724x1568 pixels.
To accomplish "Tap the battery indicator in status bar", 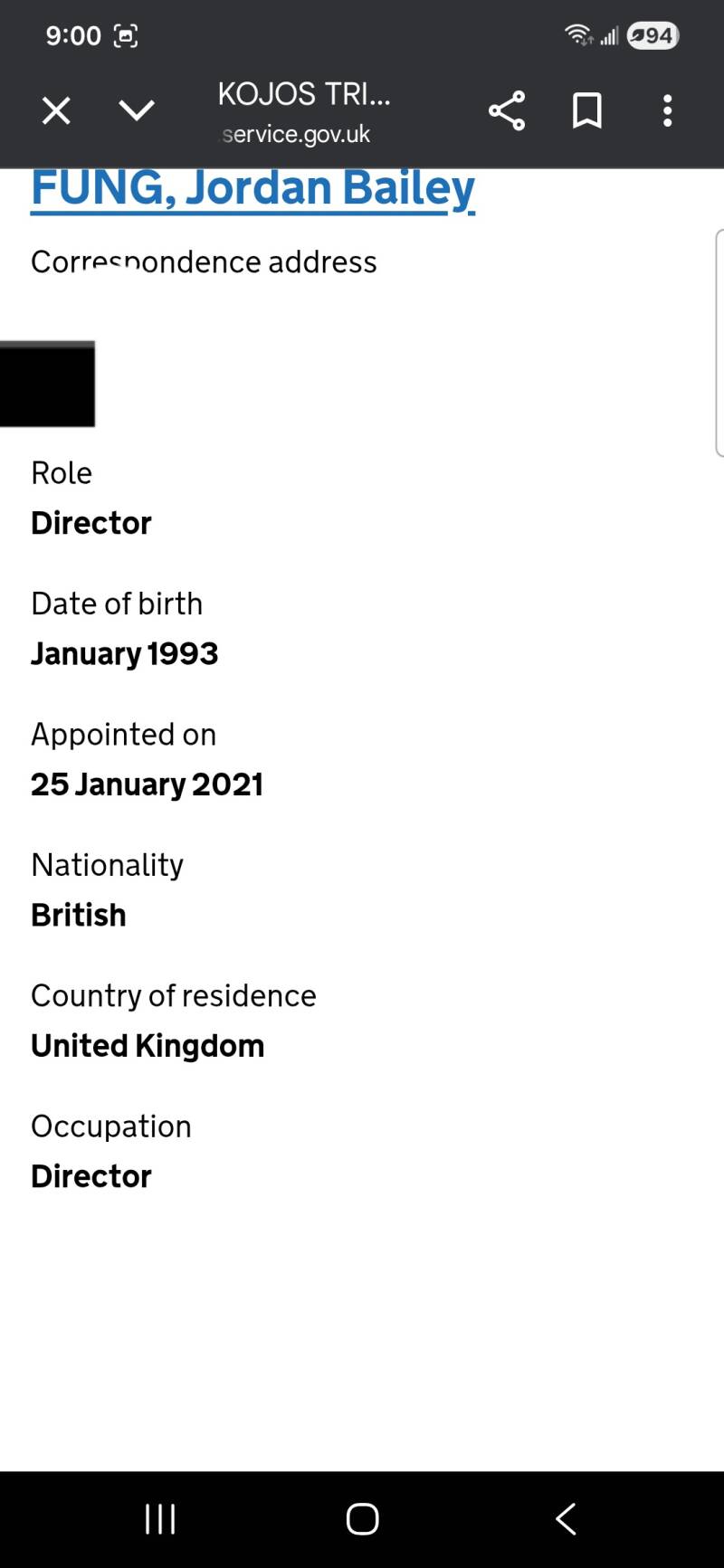I will click(x=653, y=36).
